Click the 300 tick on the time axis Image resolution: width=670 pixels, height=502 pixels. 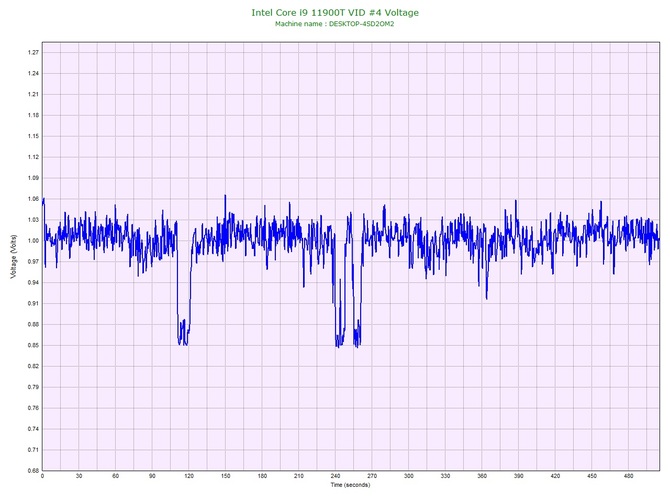coord(409,476)
